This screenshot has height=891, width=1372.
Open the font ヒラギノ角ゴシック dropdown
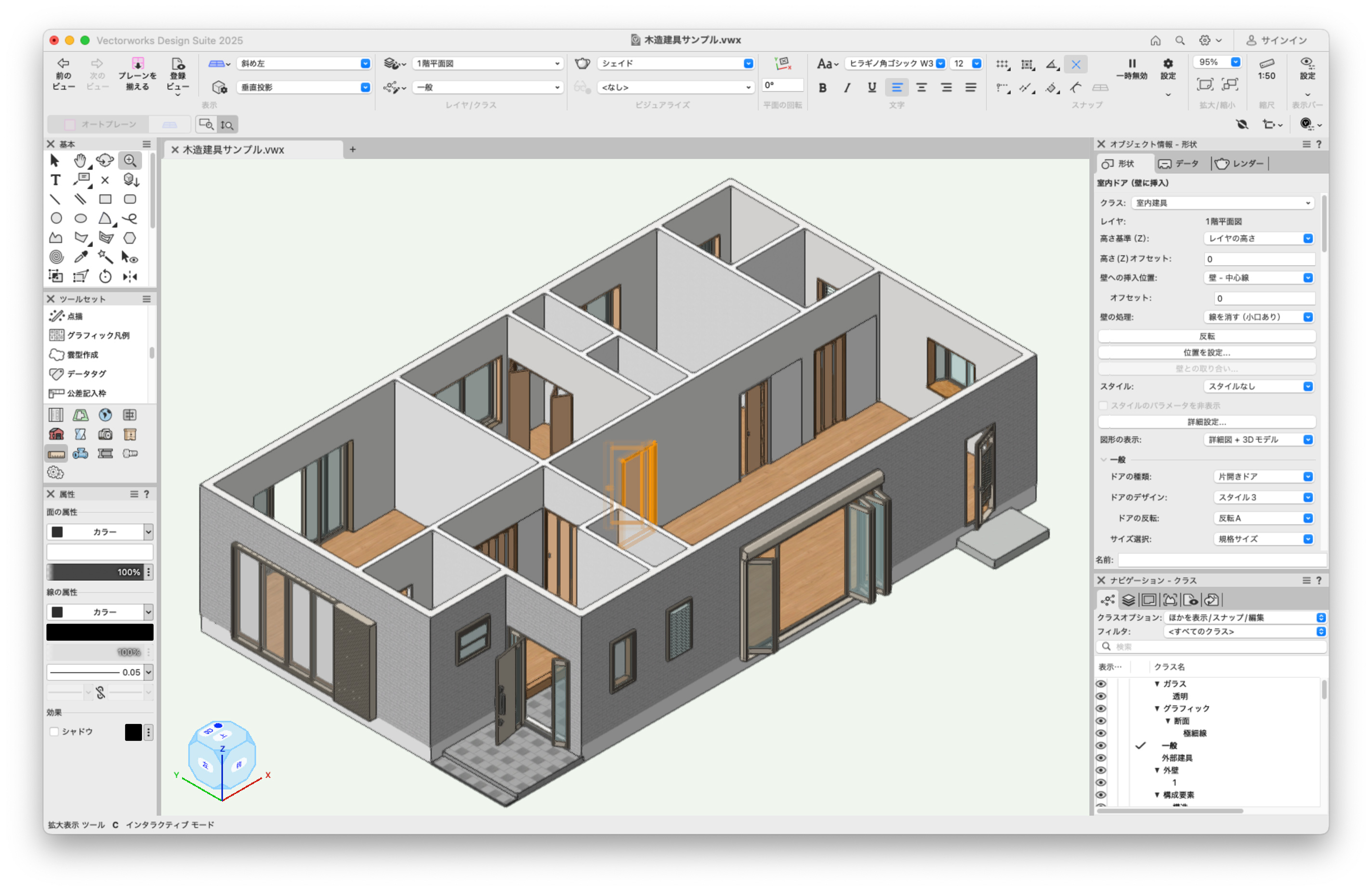tap(895, 64)
